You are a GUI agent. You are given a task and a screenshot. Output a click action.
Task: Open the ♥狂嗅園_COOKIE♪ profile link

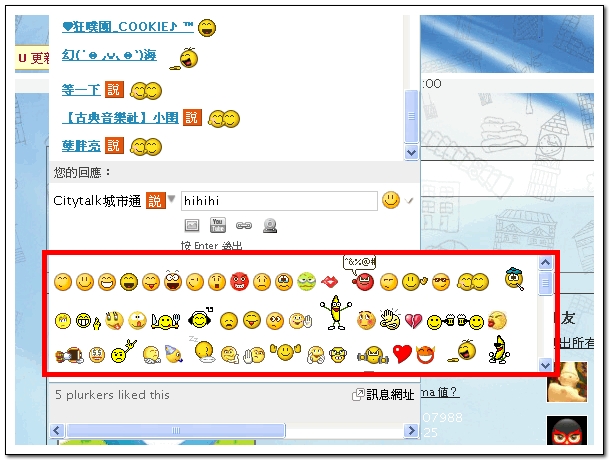point(127,27)
